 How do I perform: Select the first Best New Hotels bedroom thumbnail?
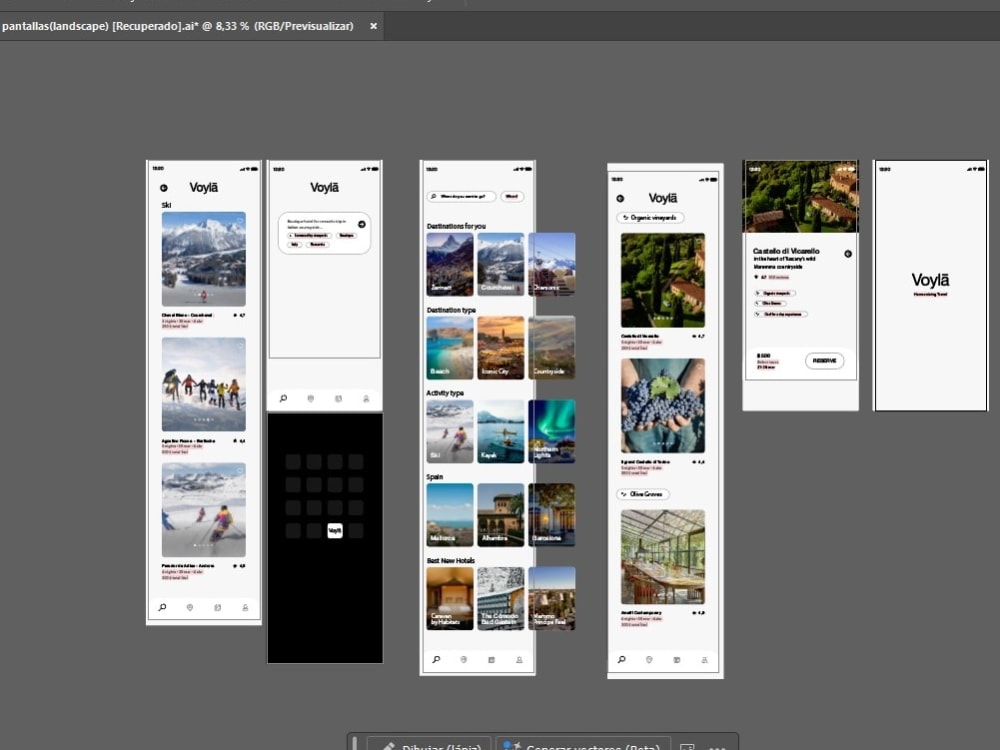click(x=450, y=598)
